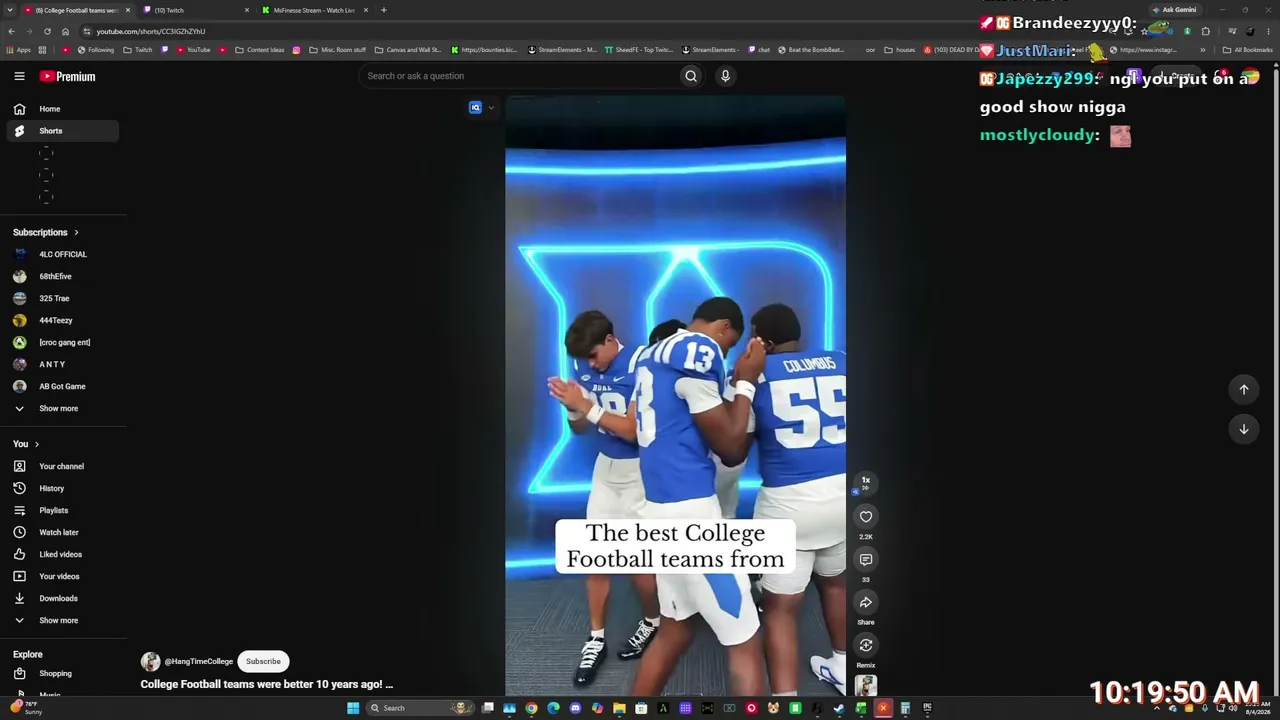The height and width of the screenshot is (720, 1280).
Task: Open the YouTube hamburger guide menu
Action: [x=19, y=76]
